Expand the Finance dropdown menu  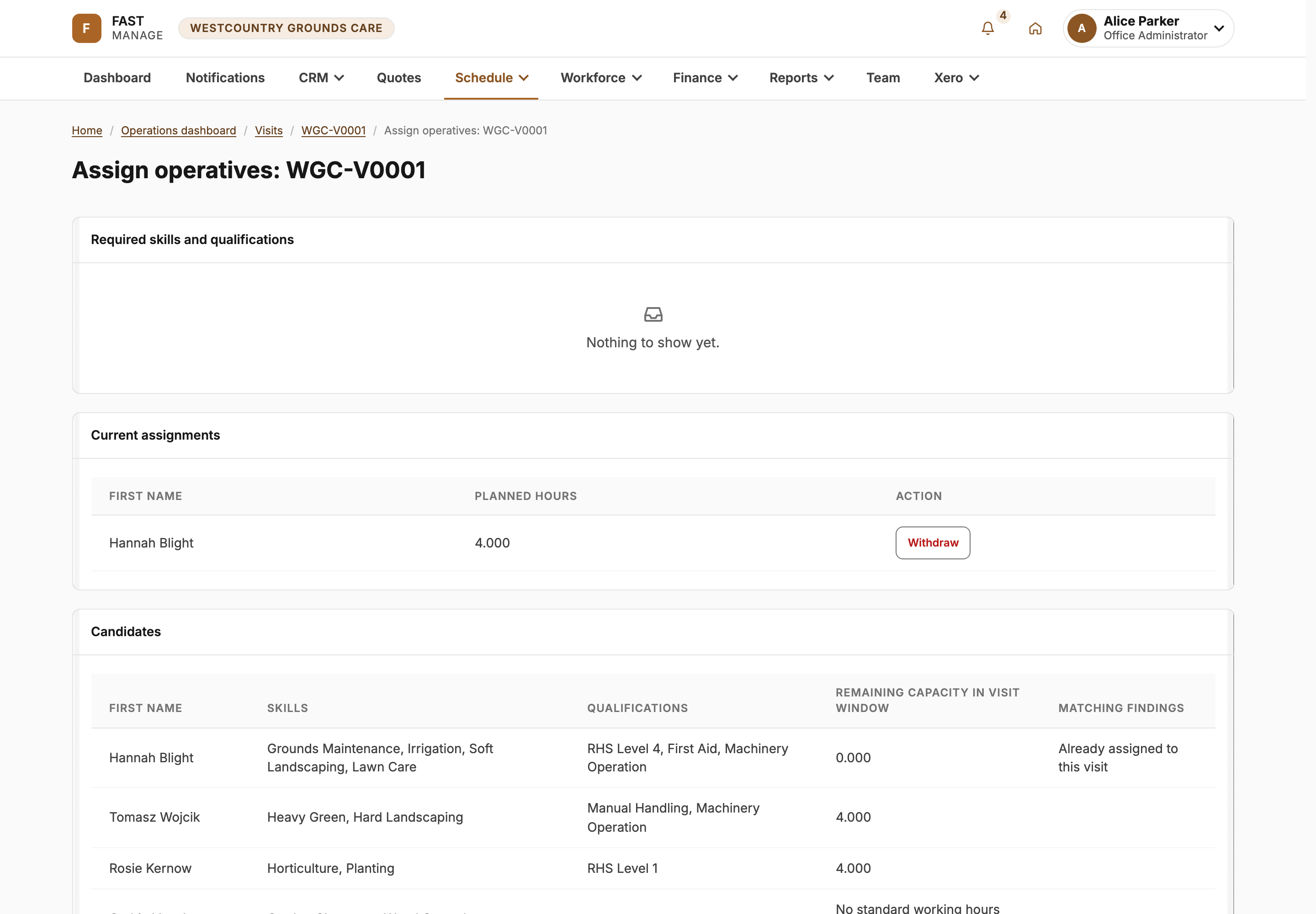coord(705,78)
